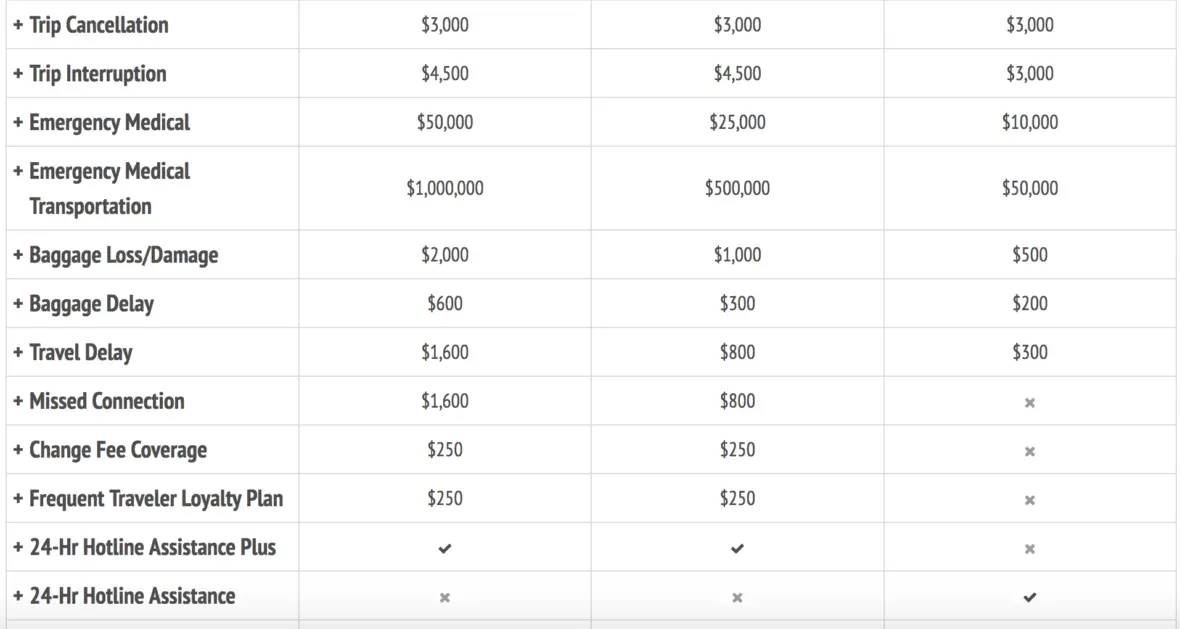The image size is (1180, 629).
Task: Click first-column X for 24-Hr Hotline Assistance
Action: tap(445, 597)
